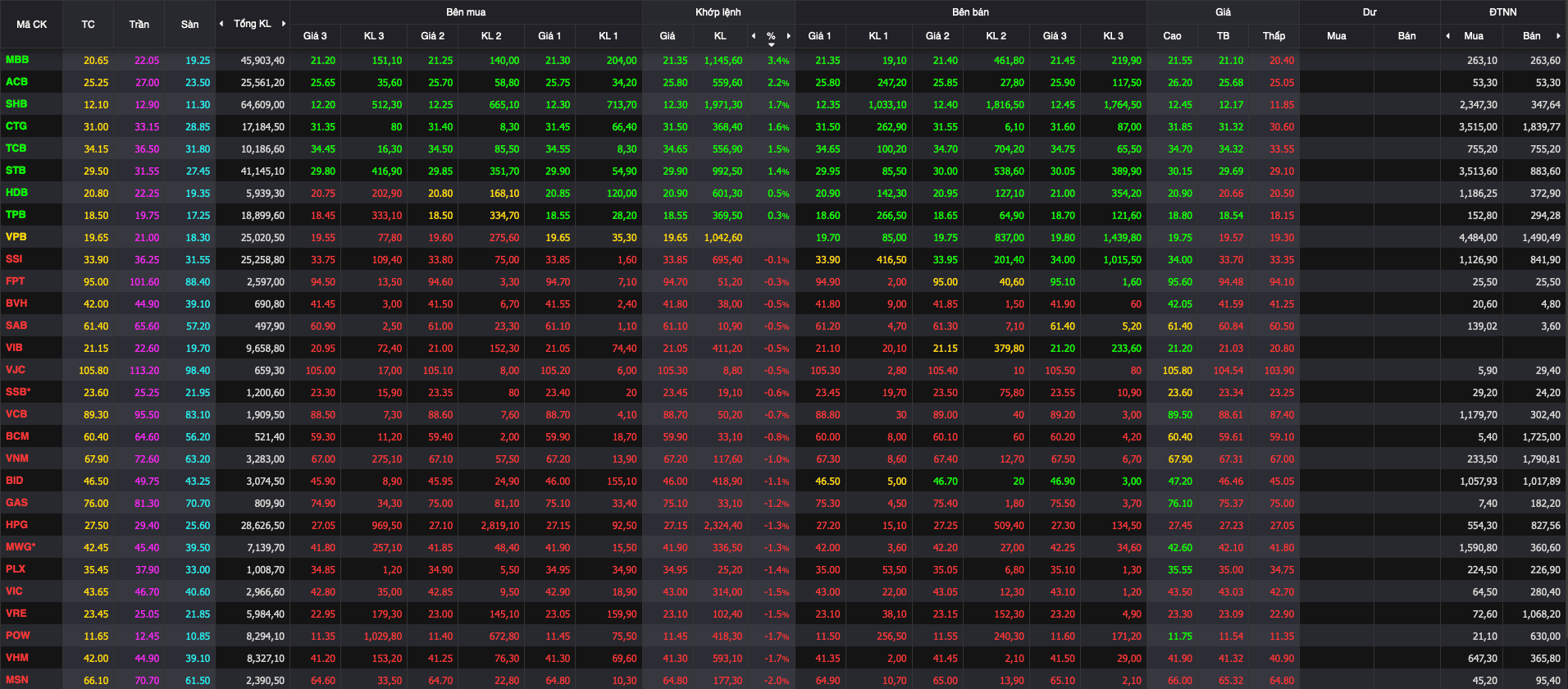Open HPG stock symbol
1568x689 pixels.
point(16,525)
